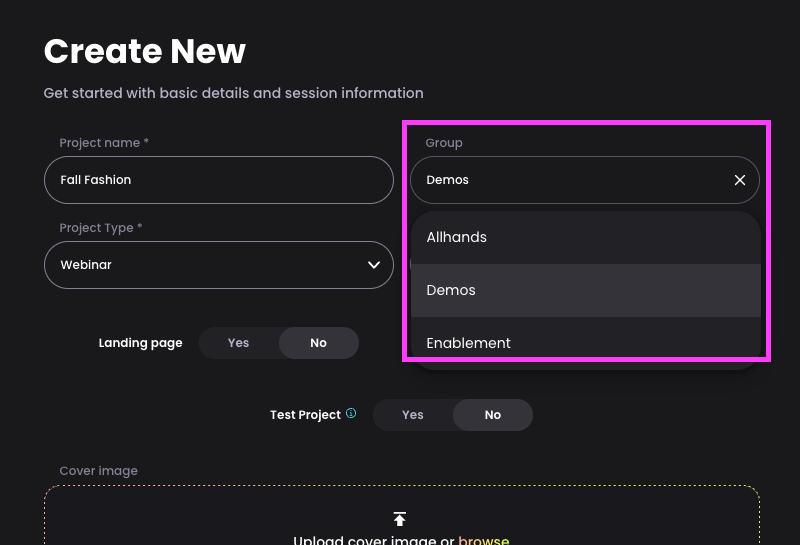
Task: Click the Project Type label
Action: pyautogui.click(x=101, y=228)
